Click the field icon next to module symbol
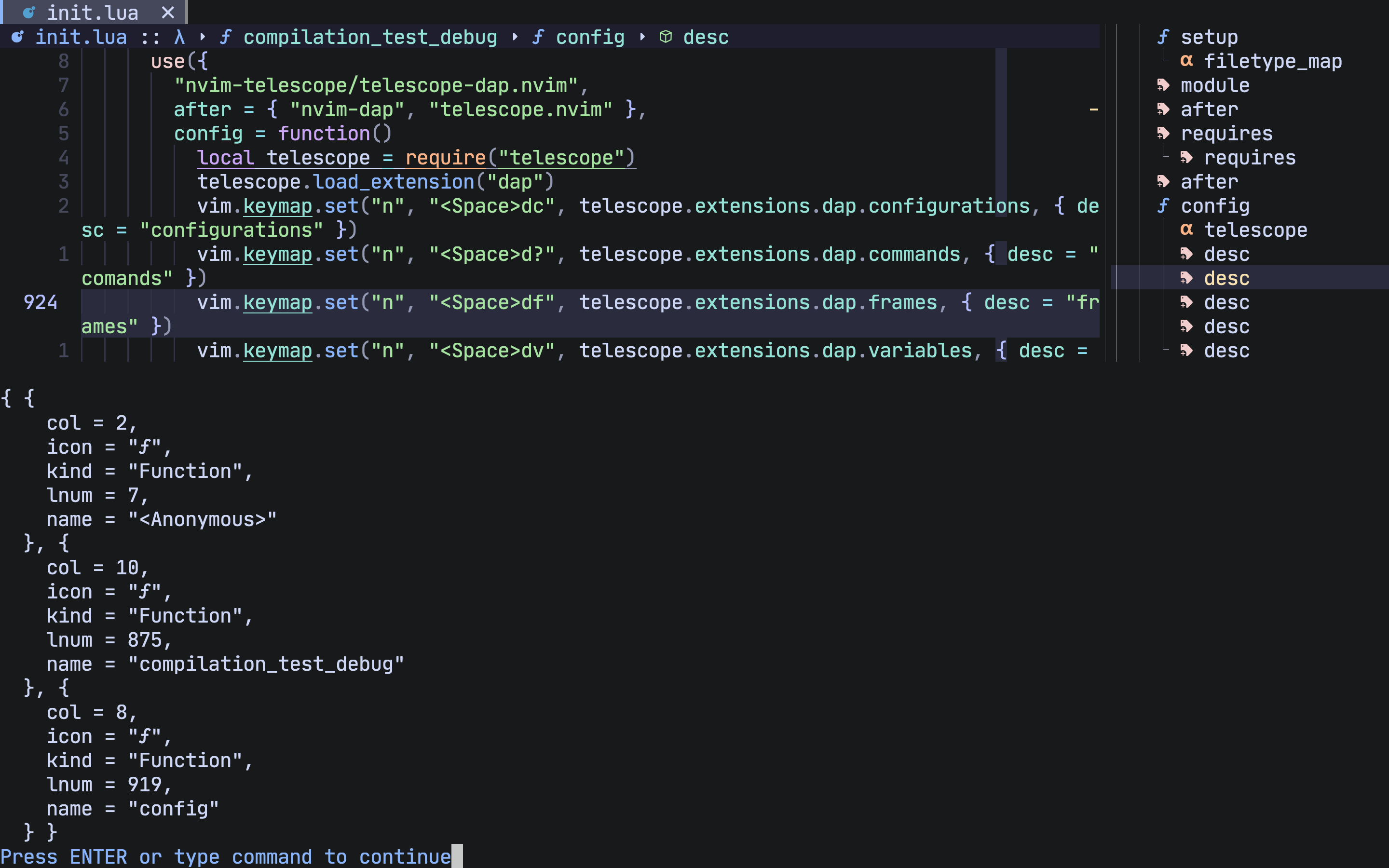 1164,85
